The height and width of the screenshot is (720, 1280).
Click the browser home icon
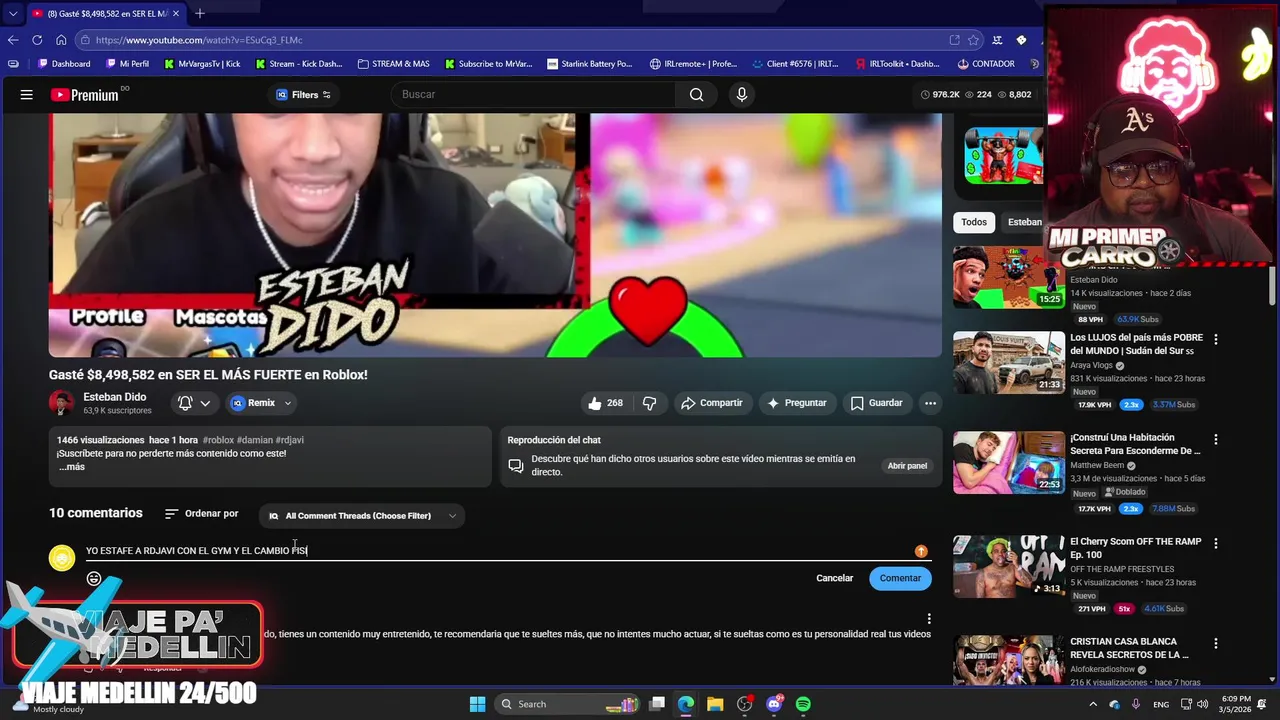(61, 40)
